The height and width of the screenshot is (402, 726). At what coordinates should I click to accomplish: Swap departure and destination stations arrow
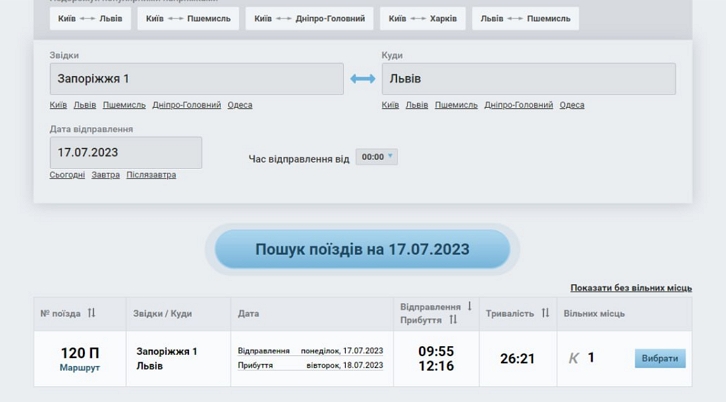pyautogui.click(x=363, y=79)
